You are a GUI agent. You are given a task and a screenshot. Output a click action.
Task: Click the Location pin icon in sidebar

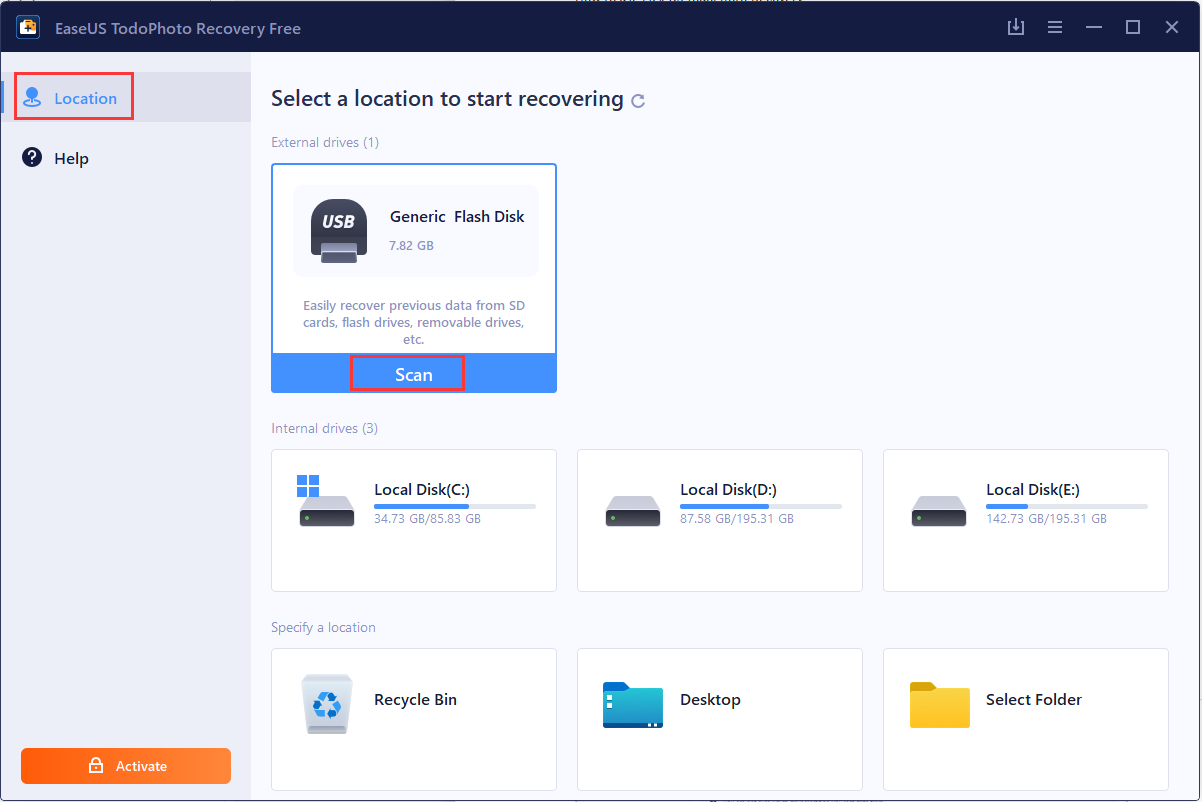pyautogui.click(x=34, y=98)
